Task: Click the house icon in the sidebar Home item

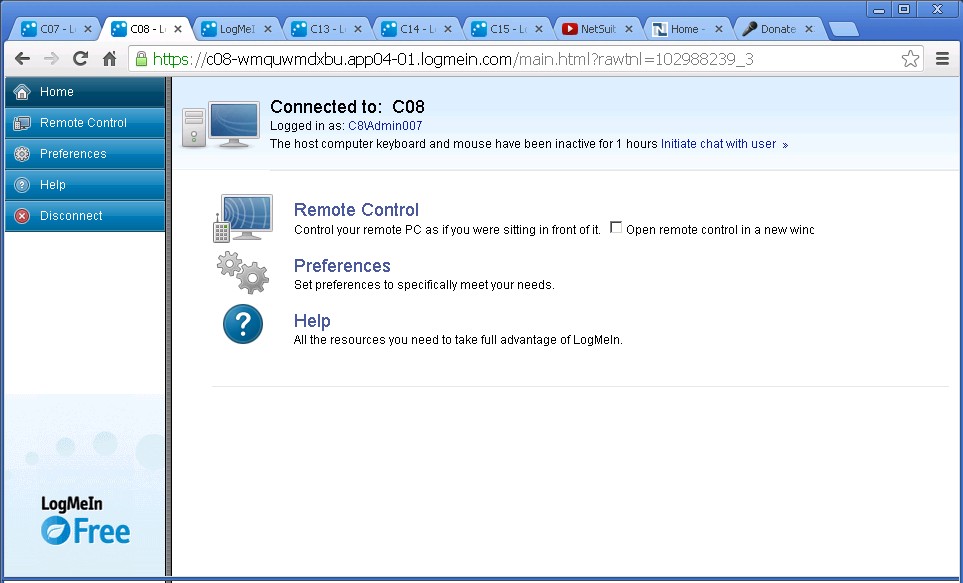Action: coord(22,92)
